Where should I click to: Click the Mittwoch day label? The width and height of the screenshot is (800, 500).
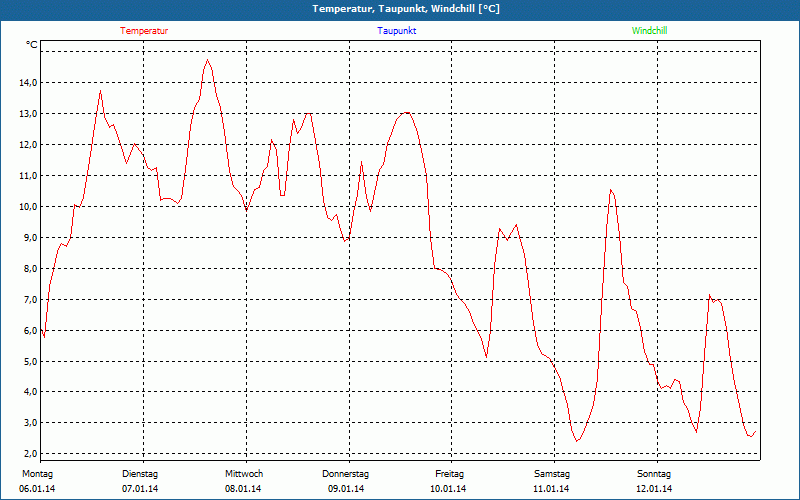[244, 474]
